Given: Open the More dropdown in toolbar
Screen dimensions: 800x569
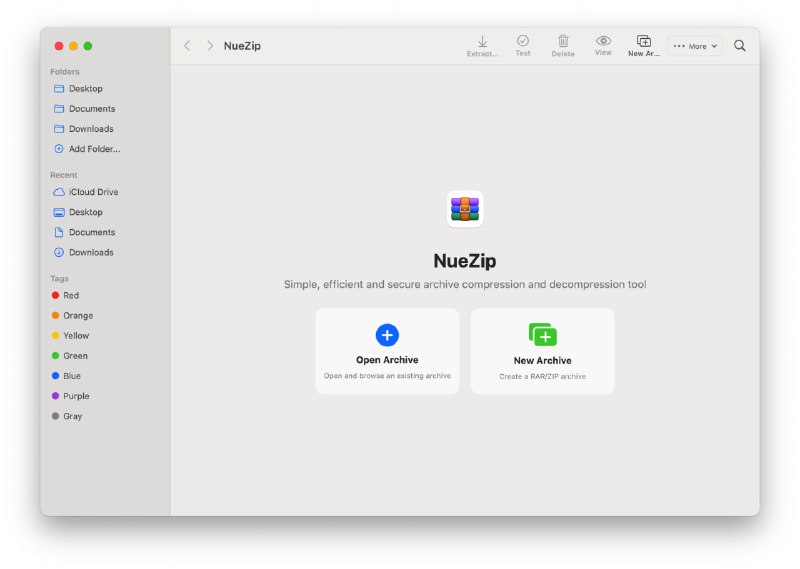Looking at the screenshot, I should click(695, 46).
